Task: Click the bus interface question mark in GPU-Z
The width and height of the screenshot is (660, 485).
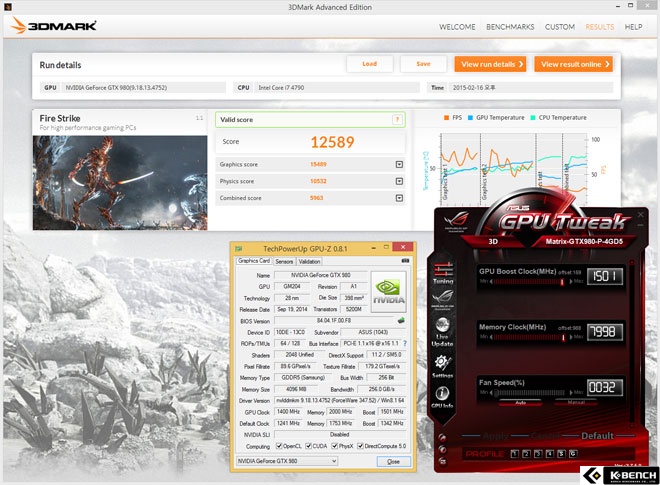Action: [x=405, y=344]
